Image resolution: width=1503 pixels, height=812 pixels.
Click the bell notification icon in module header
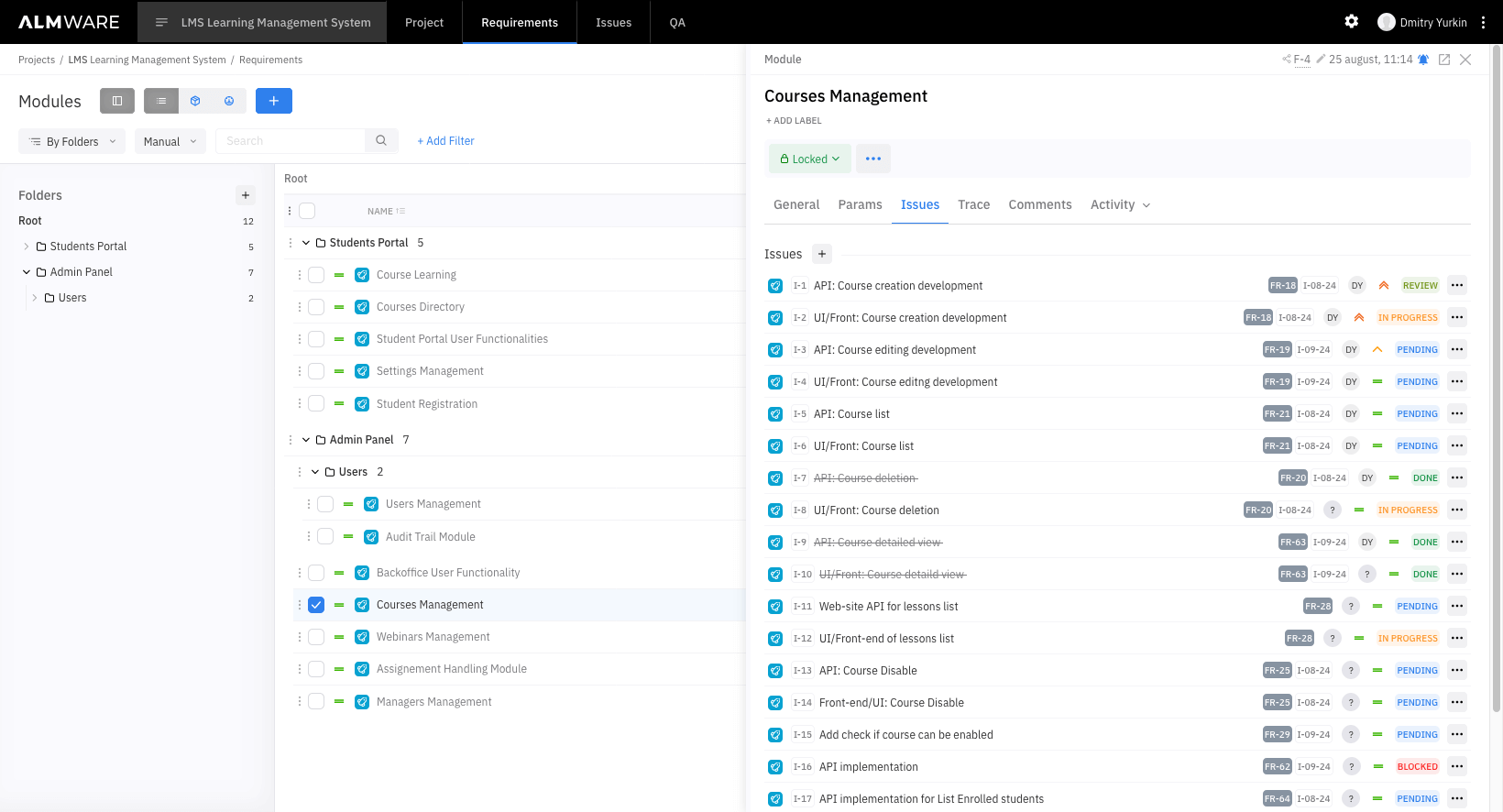(x=1423, y=60)
